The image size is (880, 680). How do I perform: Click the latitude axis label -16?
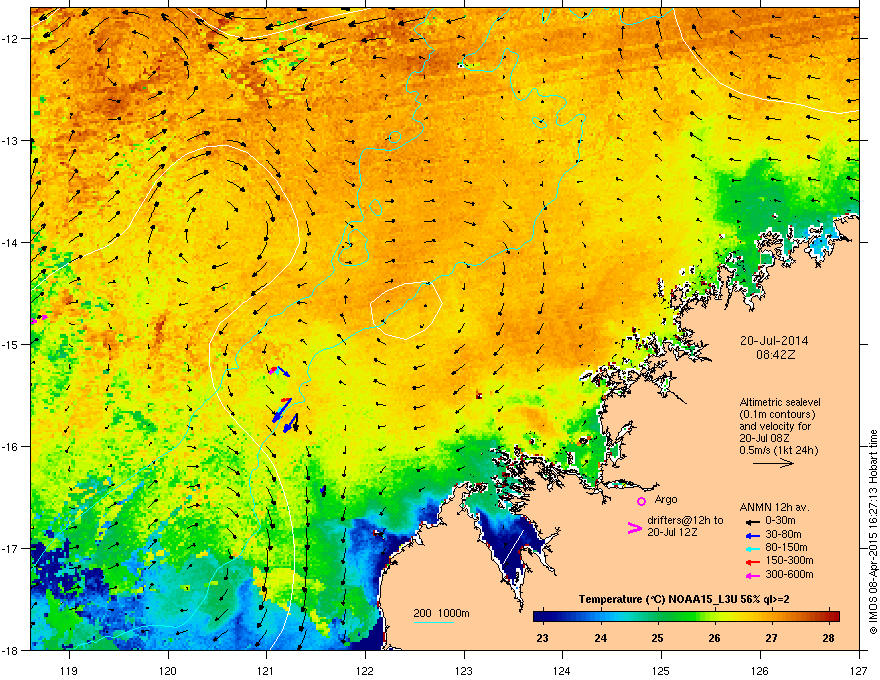11,447
